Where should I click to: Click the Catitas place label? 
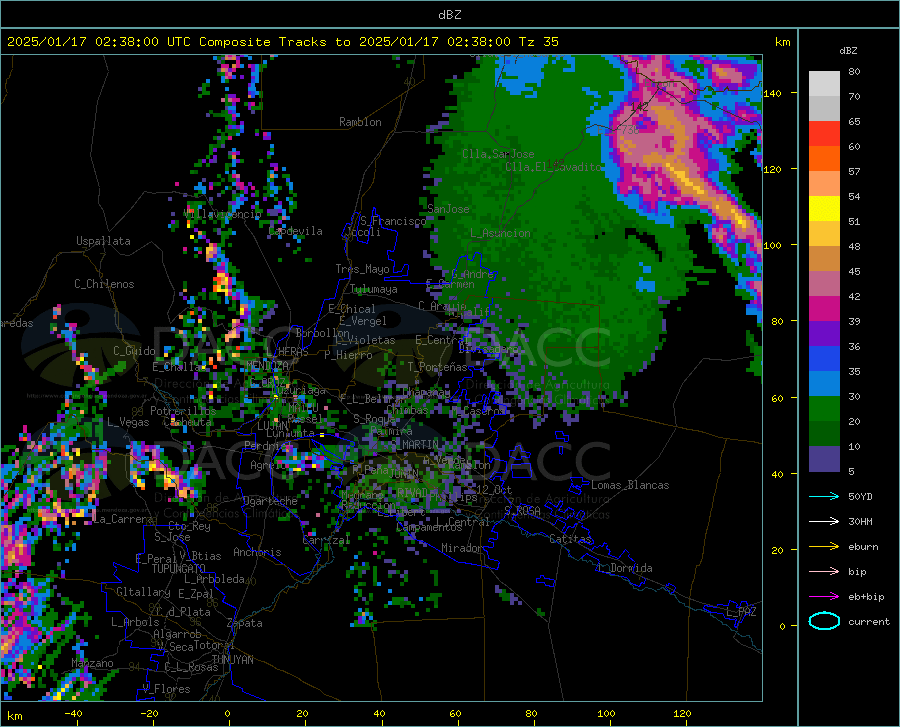click(x=570, y=539)
